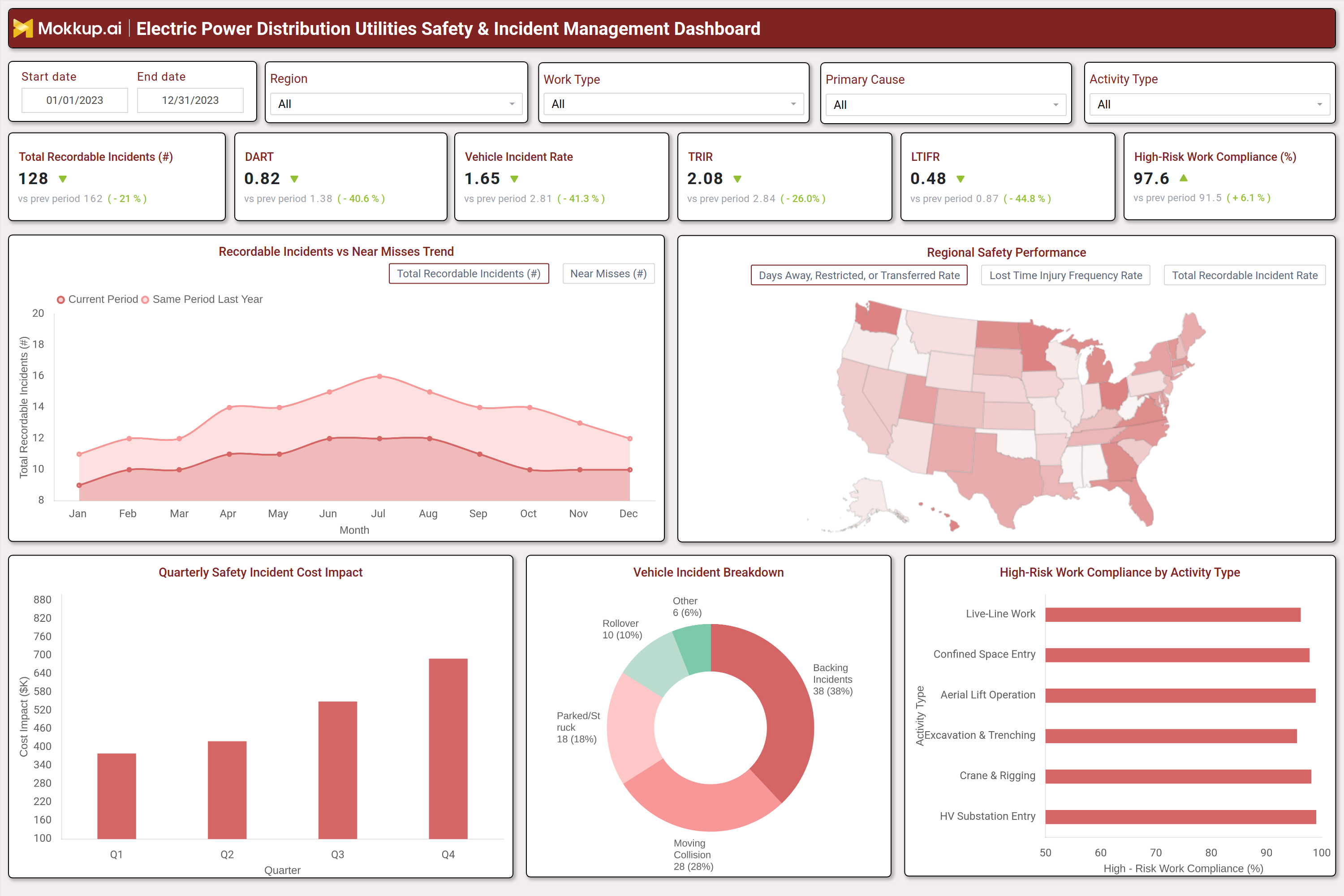The width and height of the screenshot is (1344, 896).
Task: Click the Live-Line Work compliance bar
Action: click(1173, 614)
